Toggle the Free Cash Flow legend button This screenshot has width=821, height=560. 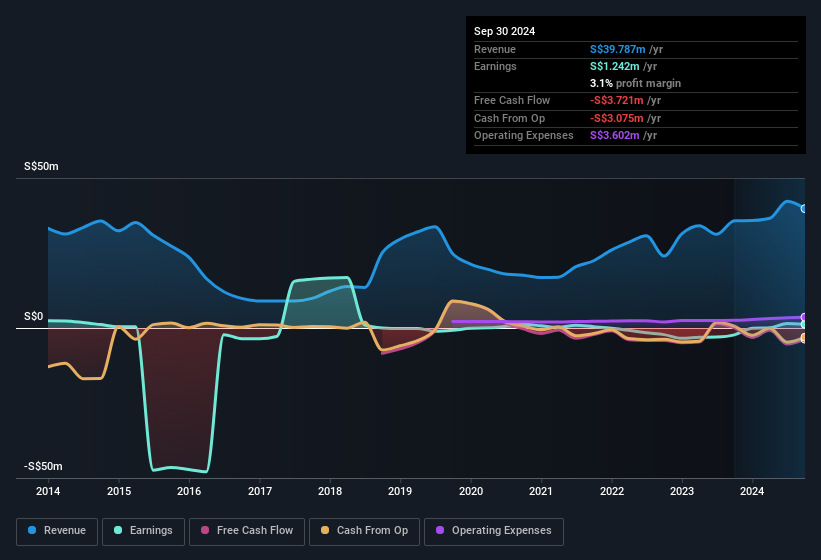247,531
